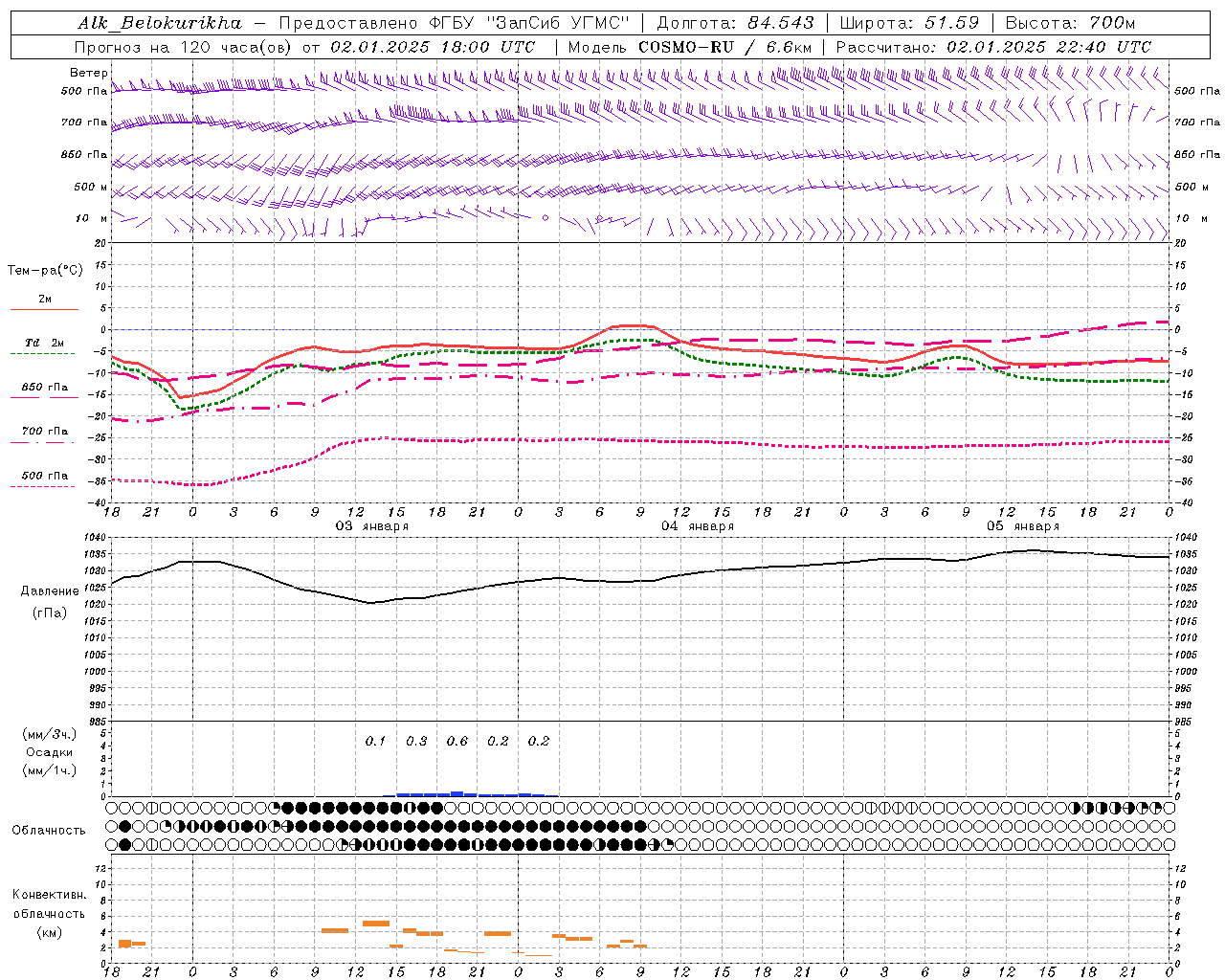The height and width of the screenshot is (980, 1225).
Task: Click the '(мм/1ч.)' precipitation unit label
Action: 50,770
